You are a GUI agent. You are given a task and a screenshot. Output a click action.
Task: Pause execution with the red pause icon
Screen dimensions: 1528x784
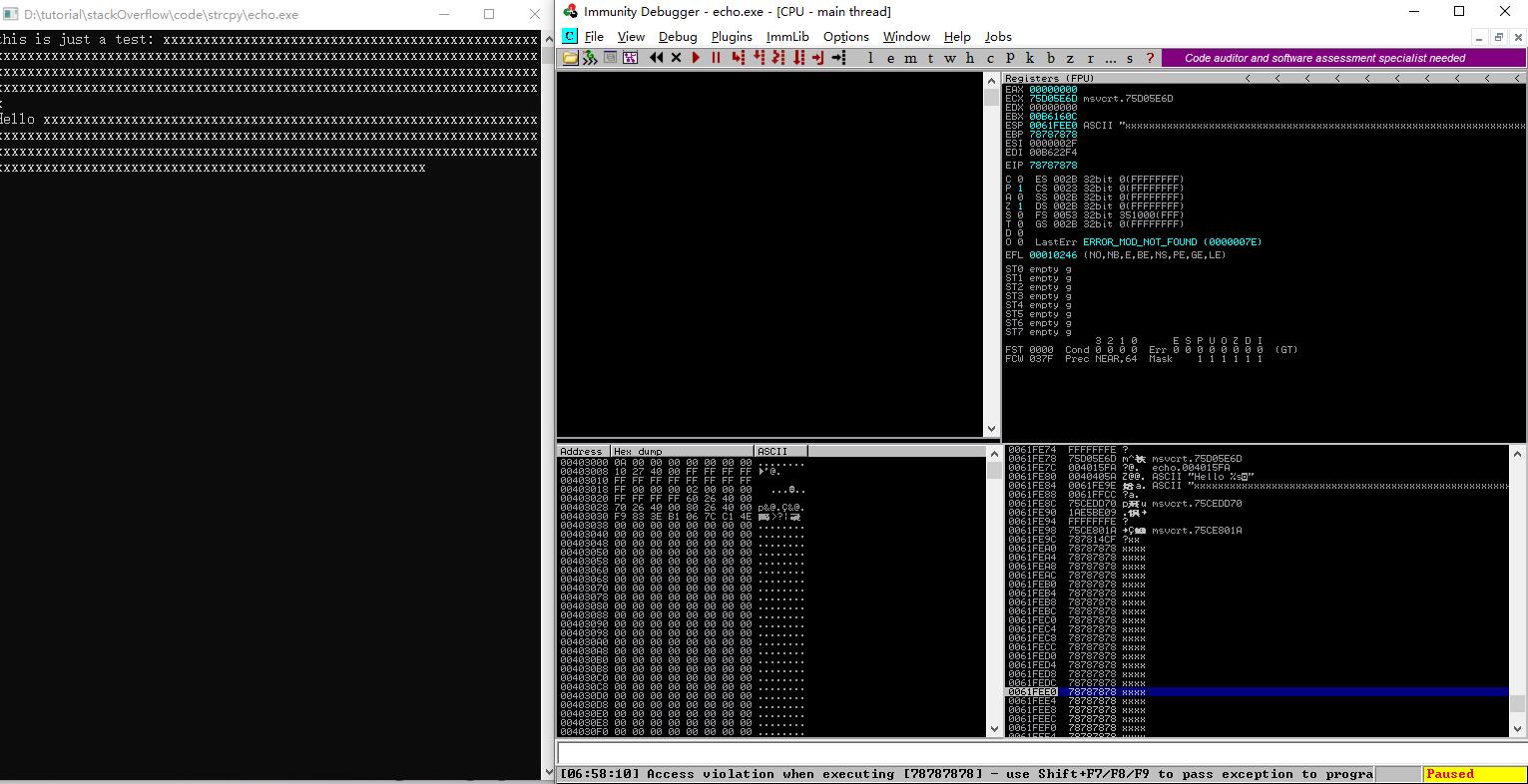[x=716, y=58]
